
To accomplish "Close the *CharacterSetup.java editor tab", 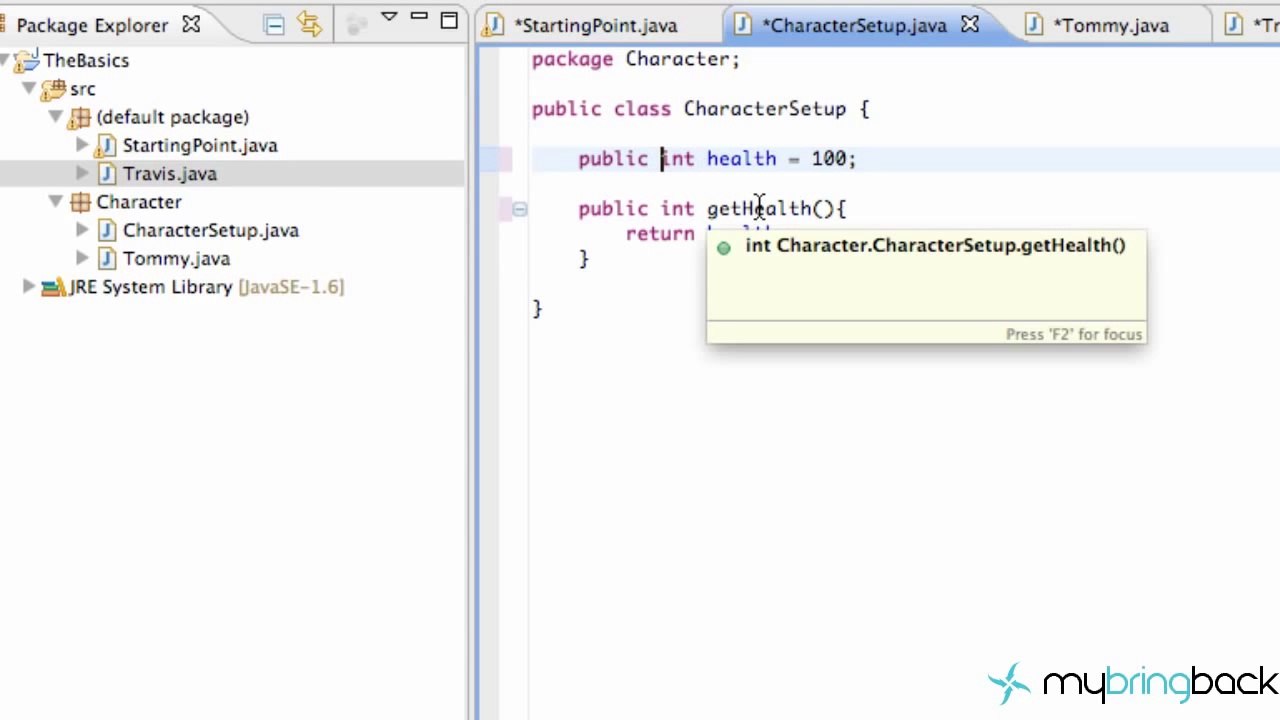I will (x=970, y=25).
